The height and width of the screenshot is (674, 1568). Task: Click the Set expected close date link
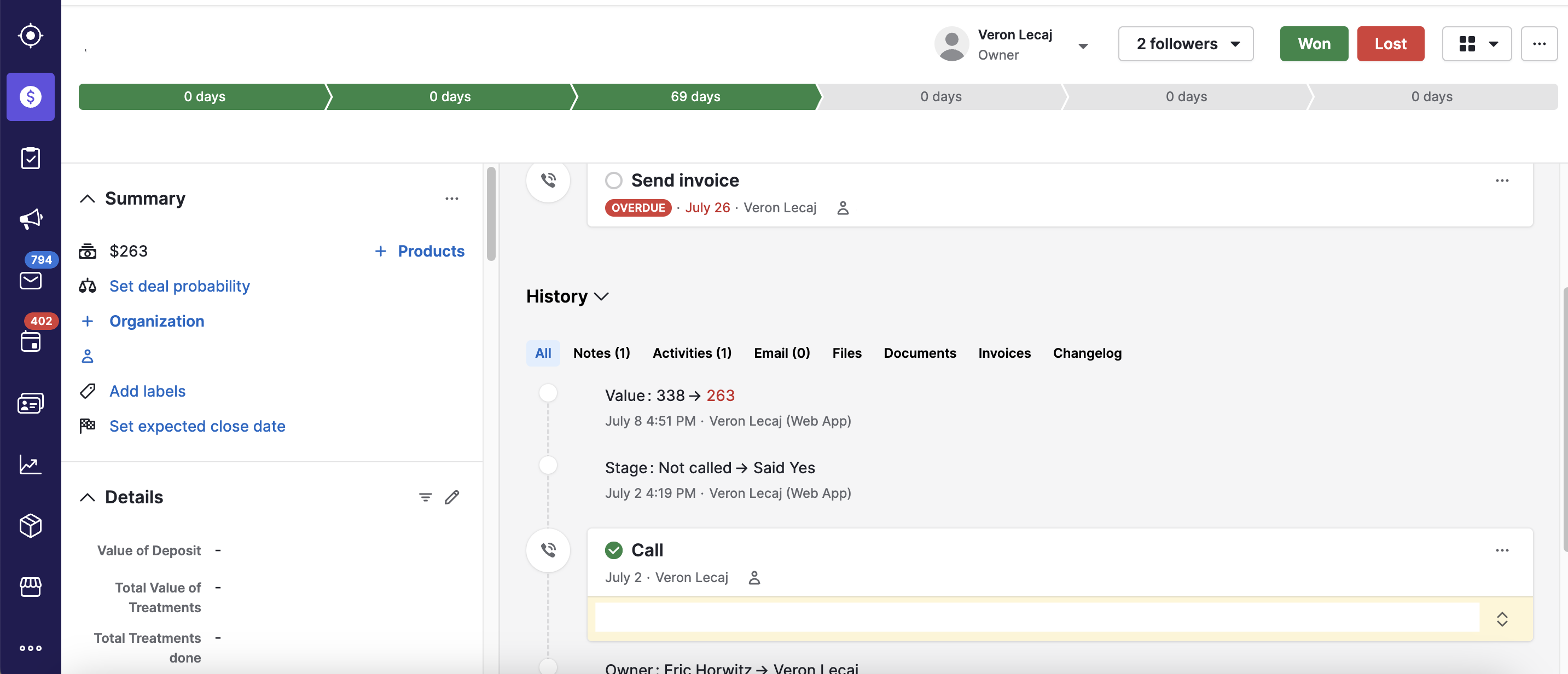click(x=197, y=426)
